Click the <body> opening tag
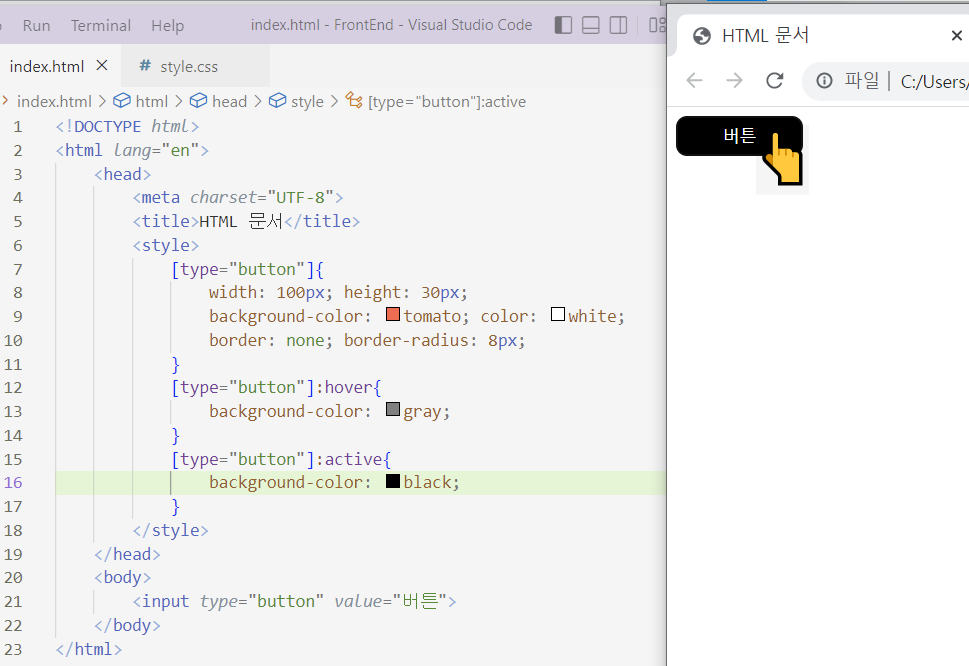The width and height of the screenshot is (969, 666). pos(122,578)
